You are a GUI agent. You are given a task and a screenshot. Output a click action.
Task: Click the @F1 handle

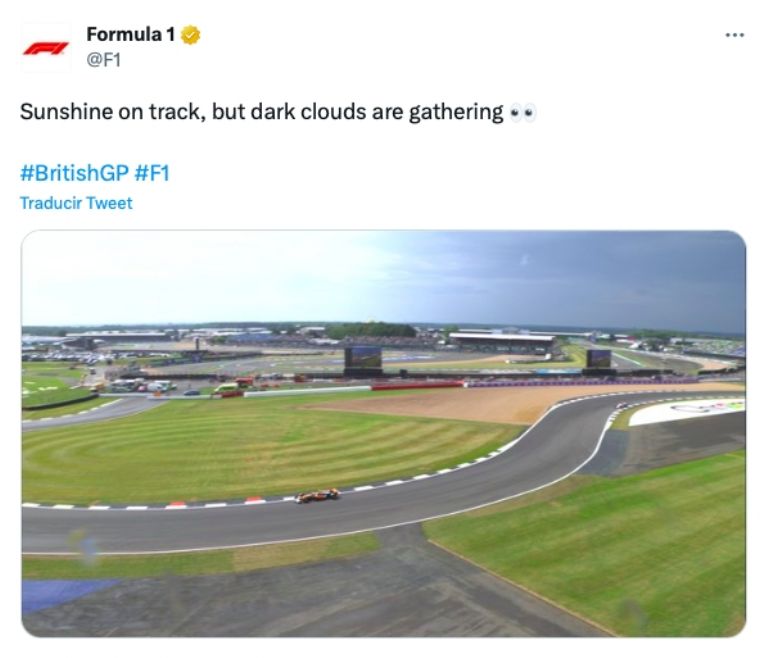point(104,59)
